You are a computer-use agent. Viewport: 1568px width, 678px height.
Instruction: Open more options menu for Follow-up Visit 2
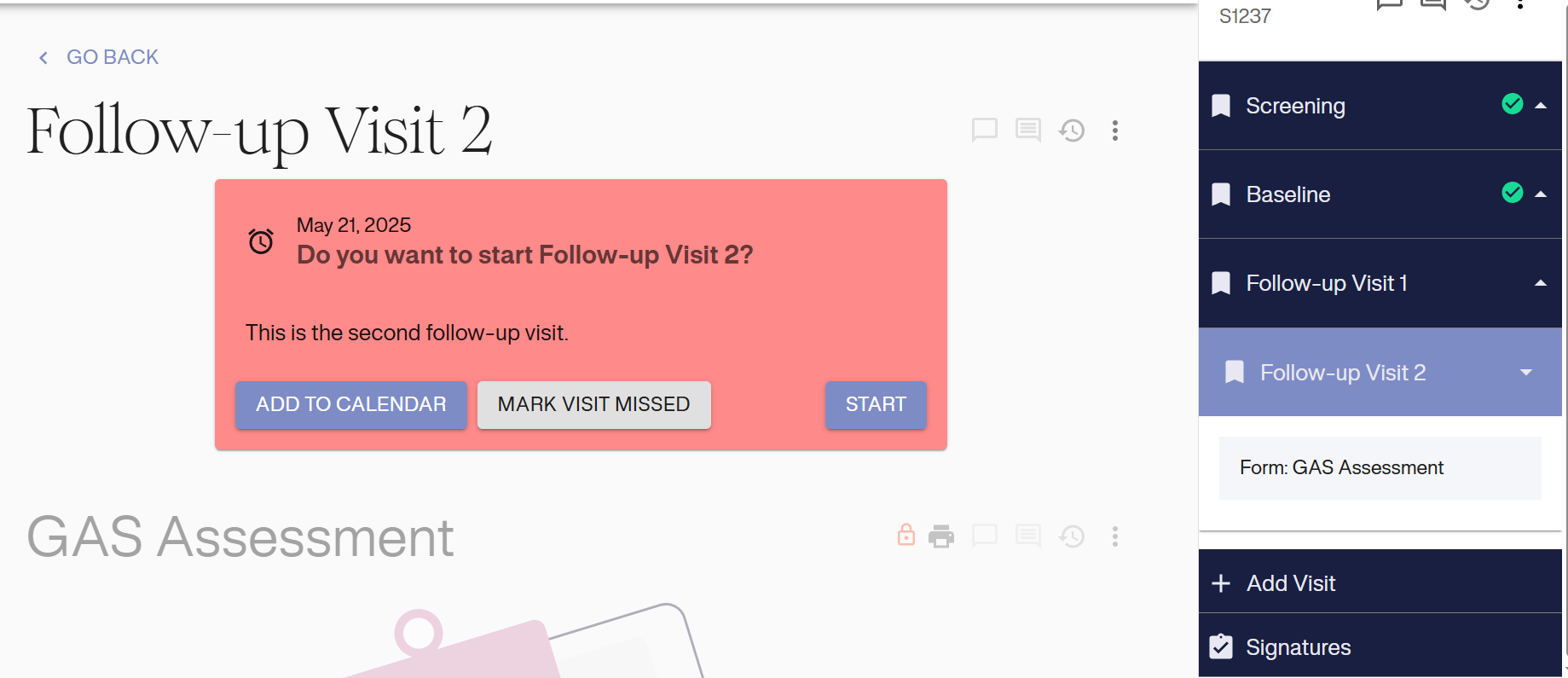[x=1114, y=130]
